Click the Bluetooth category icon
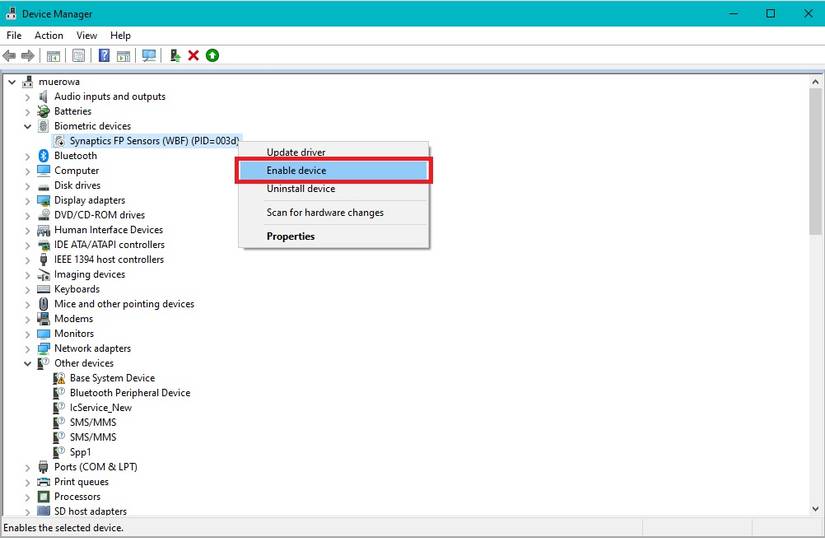825x538 pixels. [x=44, y=156]
